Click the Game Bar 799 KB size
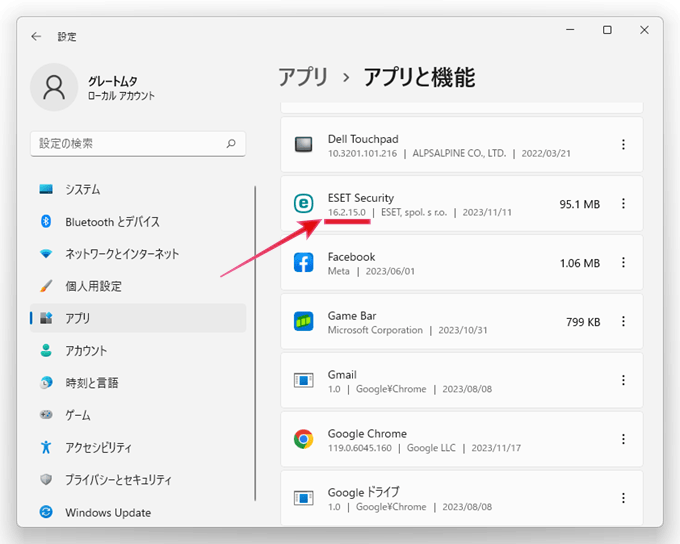The height and width of the screenshot is (544, 680). [x=583, y=322]
